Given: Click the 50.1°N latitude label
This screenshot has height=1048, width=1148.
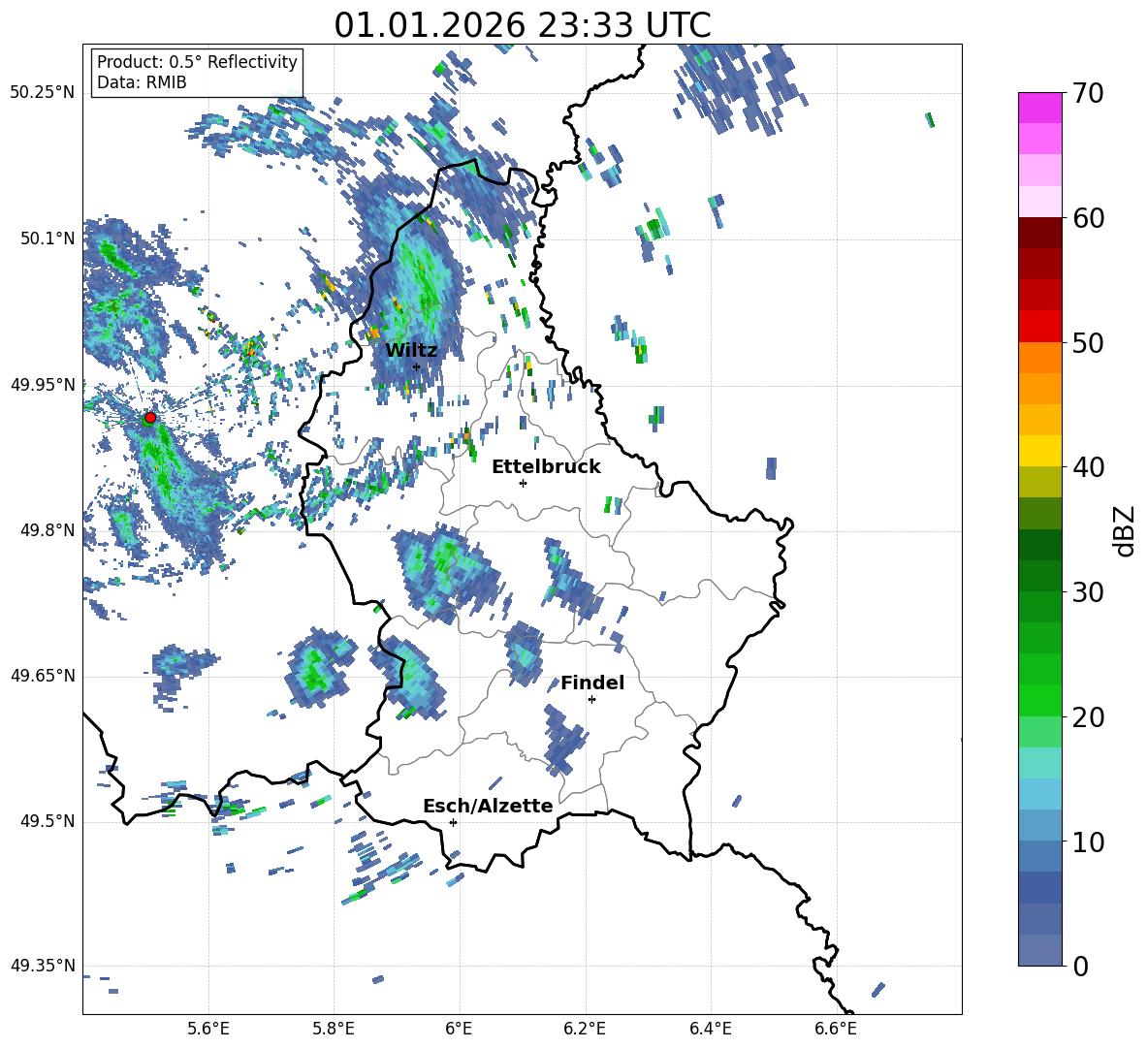Looking at the screenshot, I should click(x=48, y=238).
